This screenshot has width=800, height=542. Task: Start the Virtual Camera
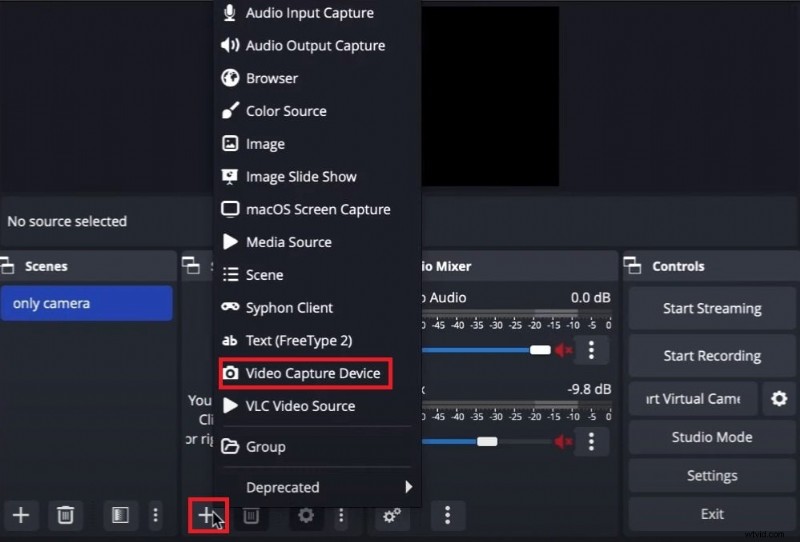693,398
